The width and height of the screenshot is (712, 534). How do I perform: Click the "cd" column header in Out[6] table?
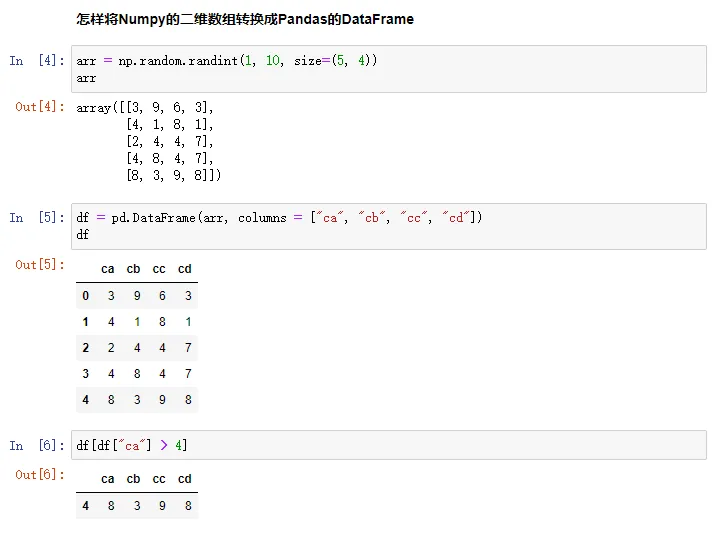185,479
